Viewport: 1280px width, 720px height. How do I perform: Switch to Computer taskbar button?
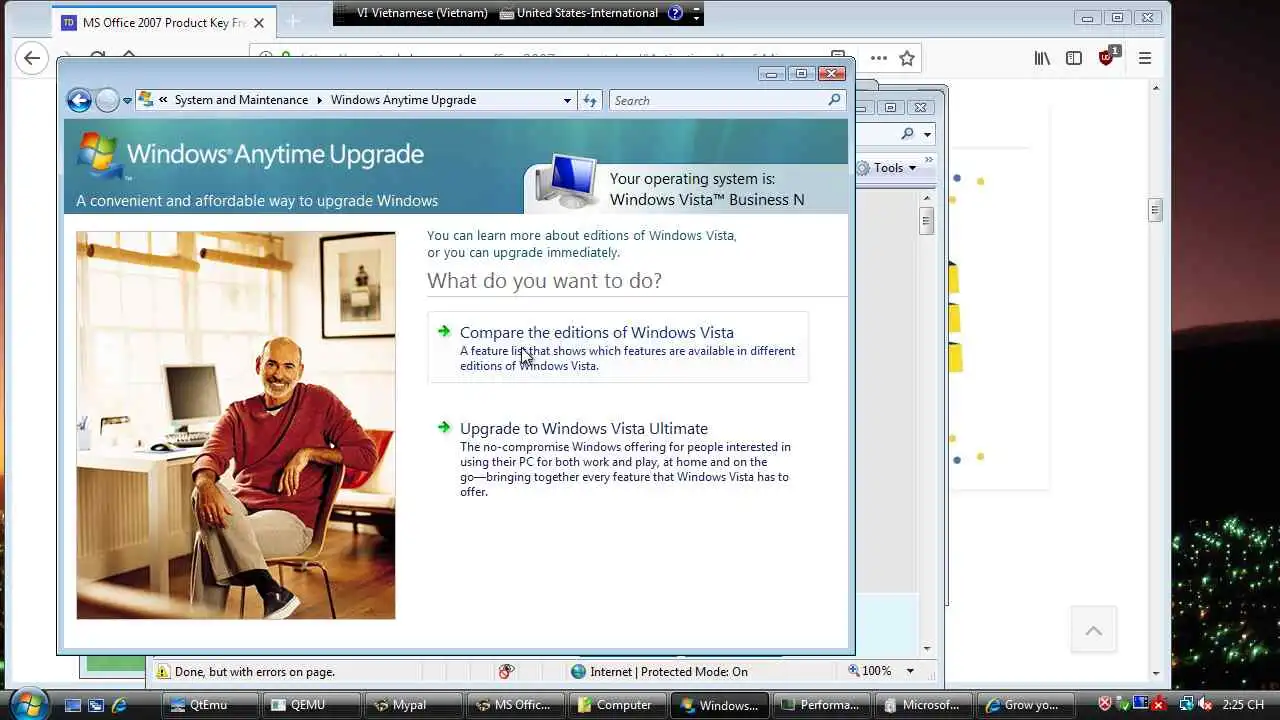pyautogui.click(x=617, y=705)
